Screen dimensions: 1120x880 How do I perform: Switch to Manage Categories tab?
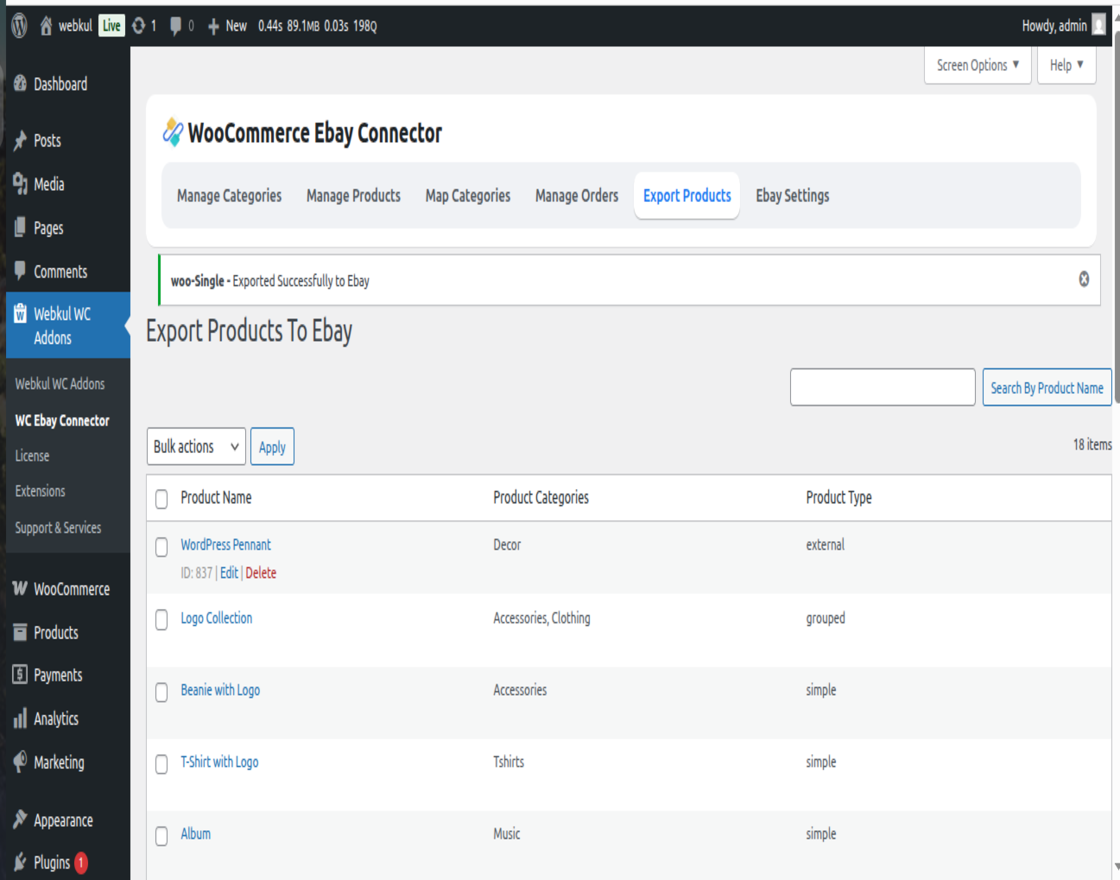click(x=229, y=196)
